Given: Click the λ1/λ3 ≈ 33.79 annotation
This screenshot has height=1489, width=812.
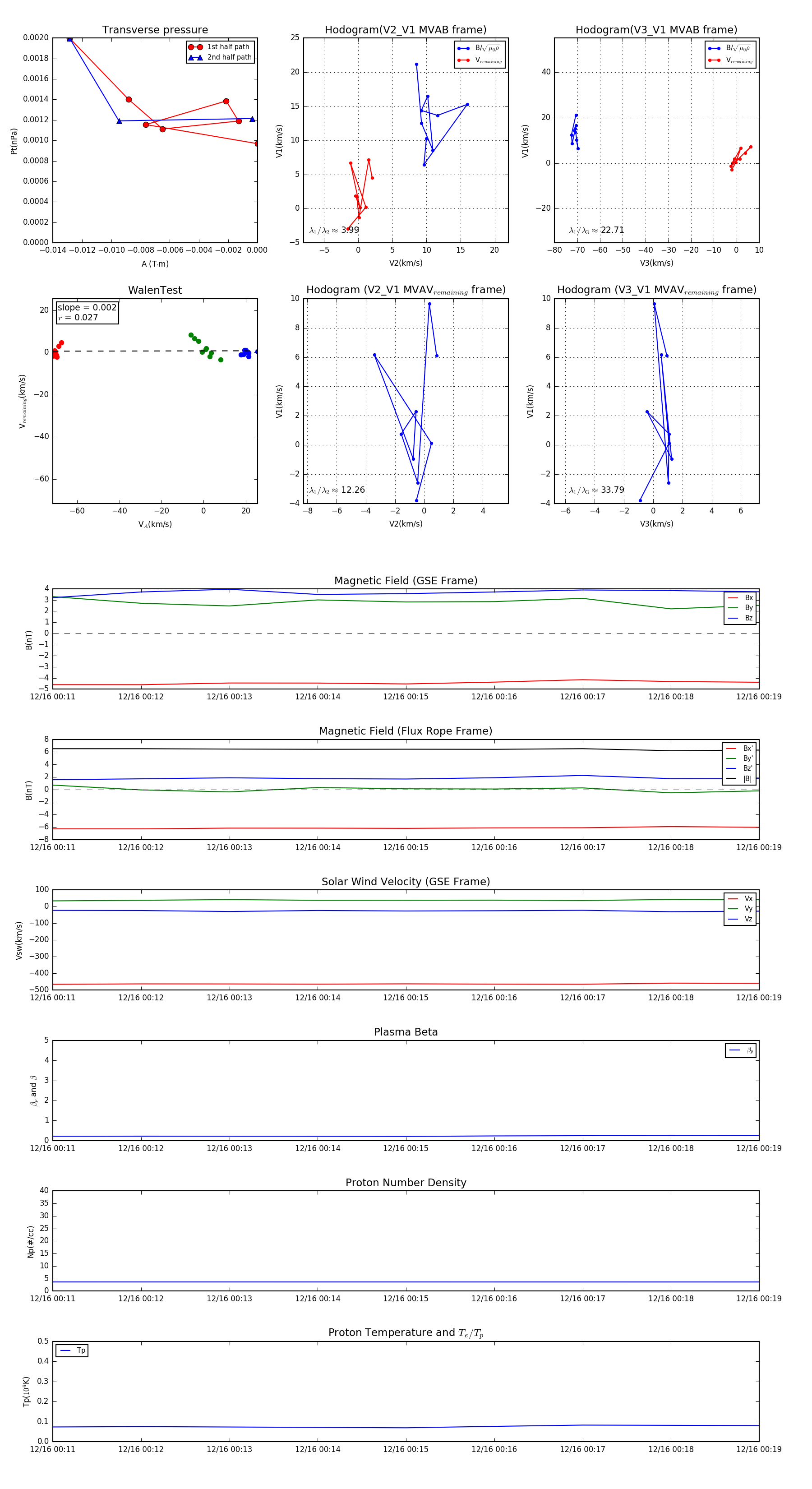Looking at the screenshot, I should click(x=596, y=490).
